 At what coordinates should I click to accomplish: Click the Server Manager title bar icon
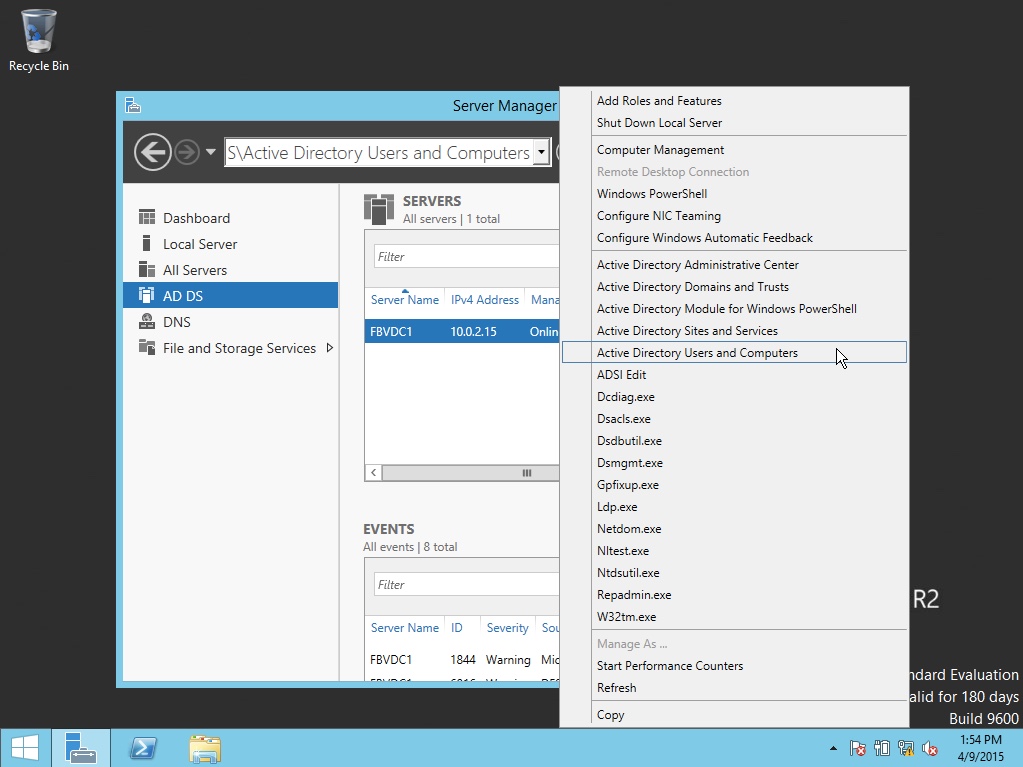click(x=133, y=105)
